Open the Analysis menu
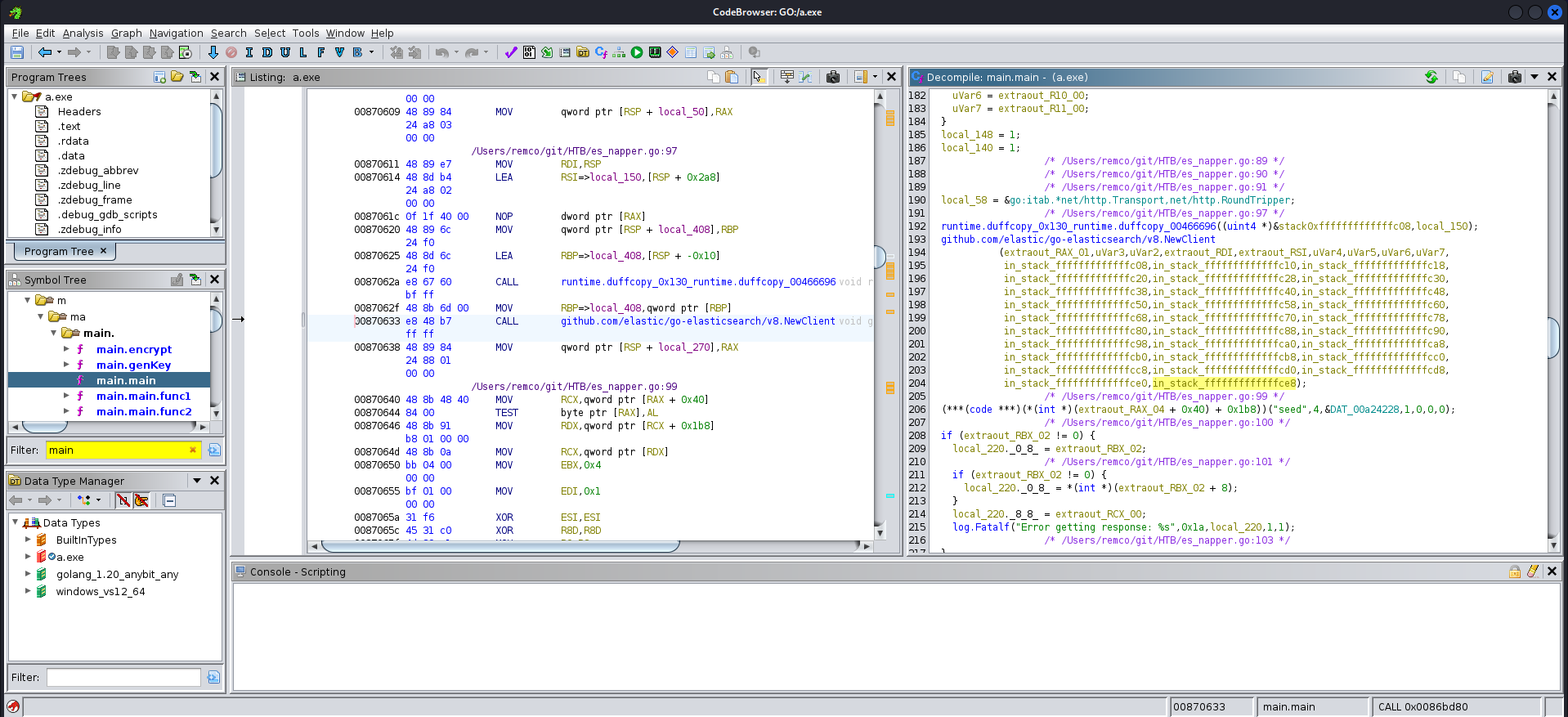1568x717 pixels. 83,34
